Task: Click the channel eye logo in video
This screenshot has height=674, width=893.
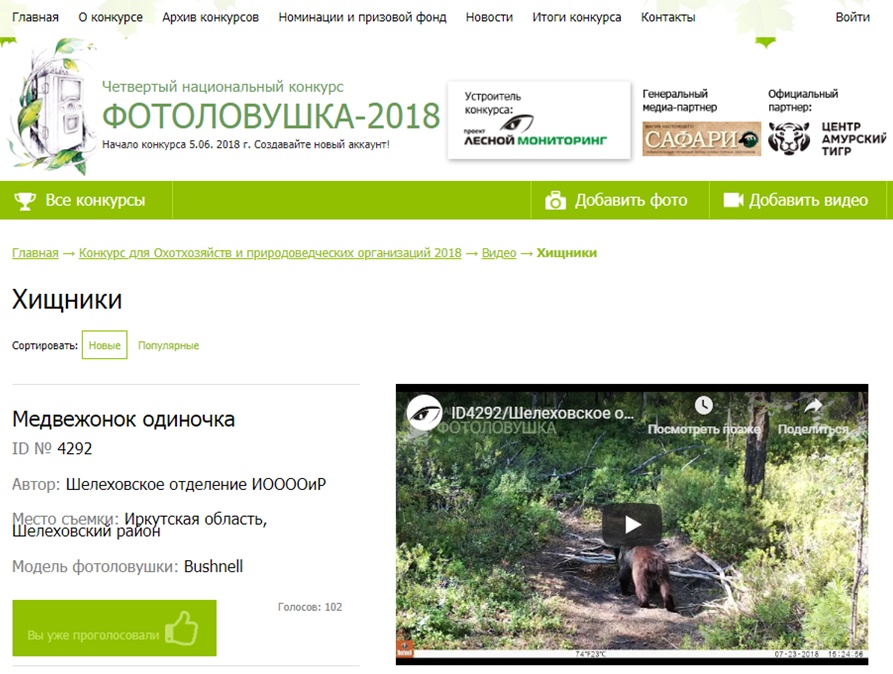Action: pyautogui.click(x=424, y=412)
